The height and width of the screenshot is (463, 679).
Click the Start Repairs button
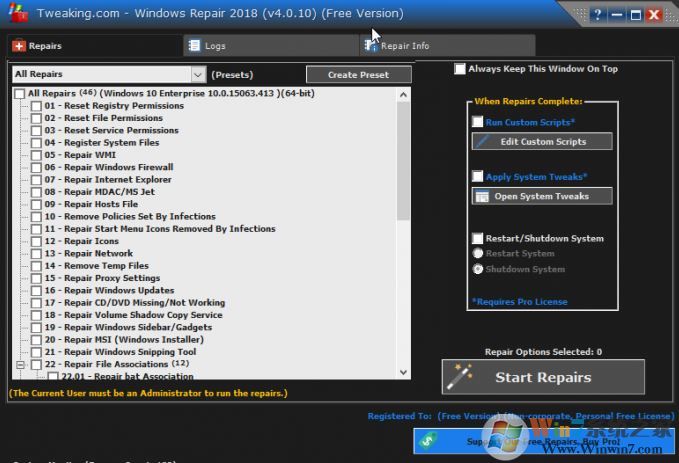(543, 378)
